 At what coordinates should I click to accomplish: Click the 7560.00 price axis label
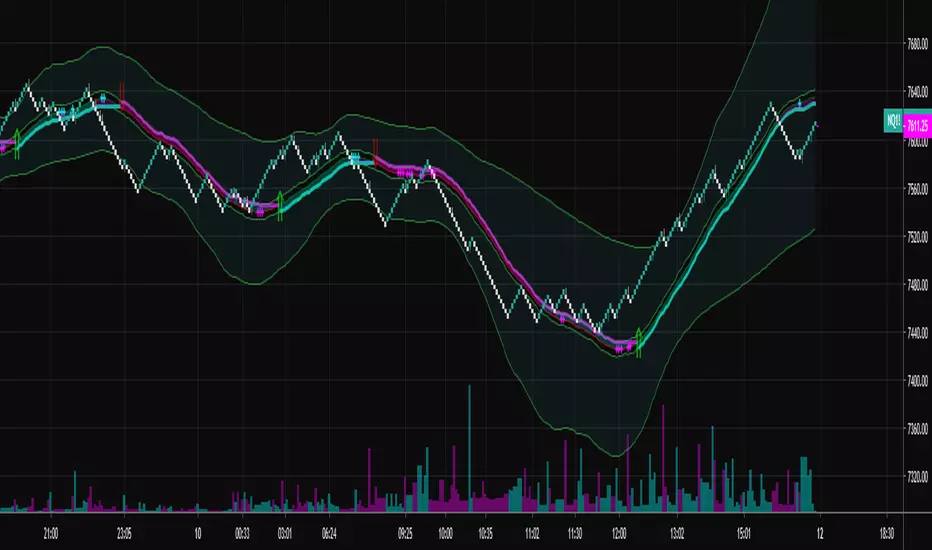[917, 189]
